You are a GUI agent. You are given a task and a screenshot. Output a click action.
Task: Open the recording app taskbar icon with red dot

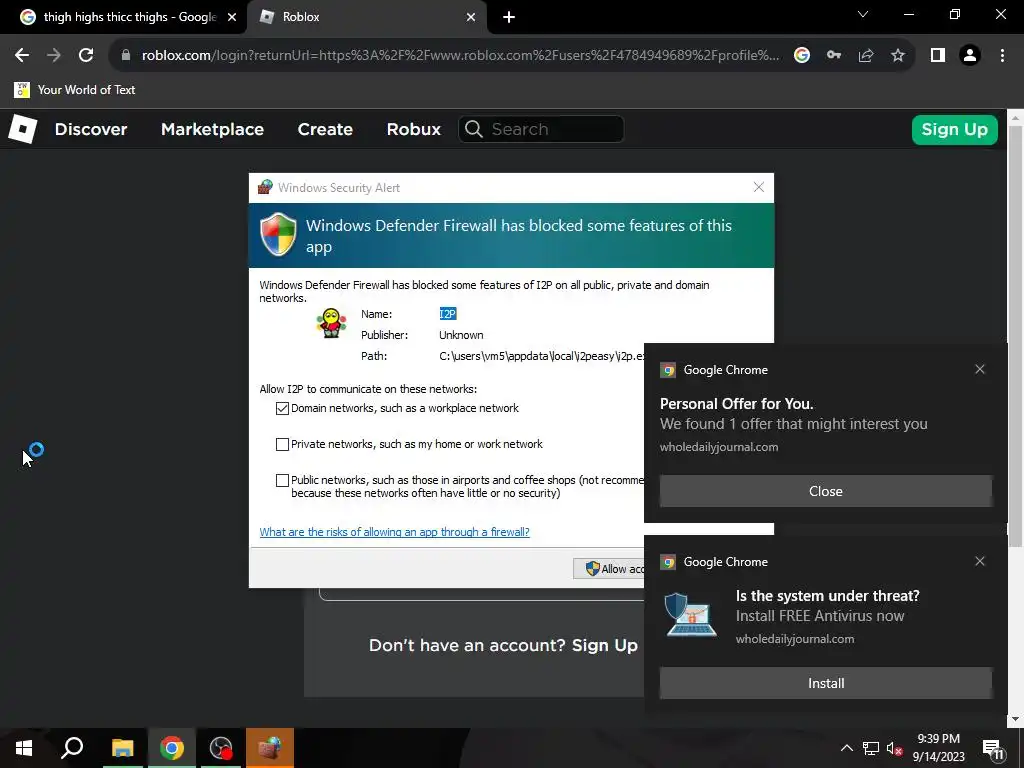221,748
